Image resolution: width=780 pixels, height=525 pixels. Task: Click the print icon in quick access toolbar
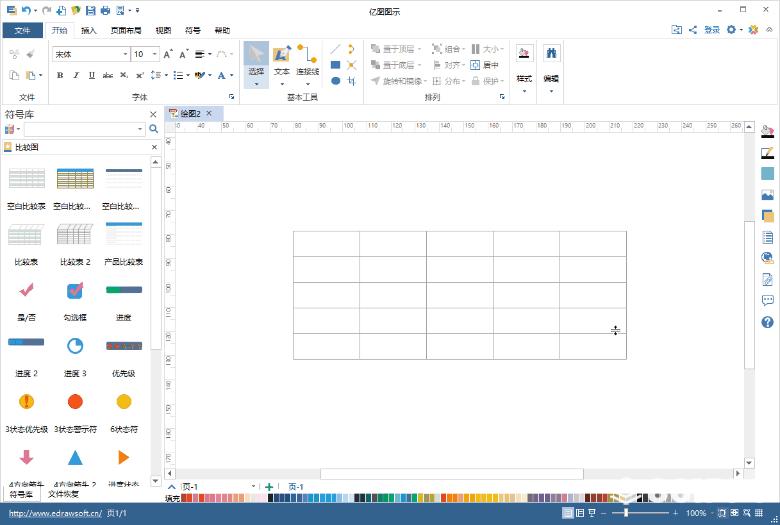pos(105,10)
